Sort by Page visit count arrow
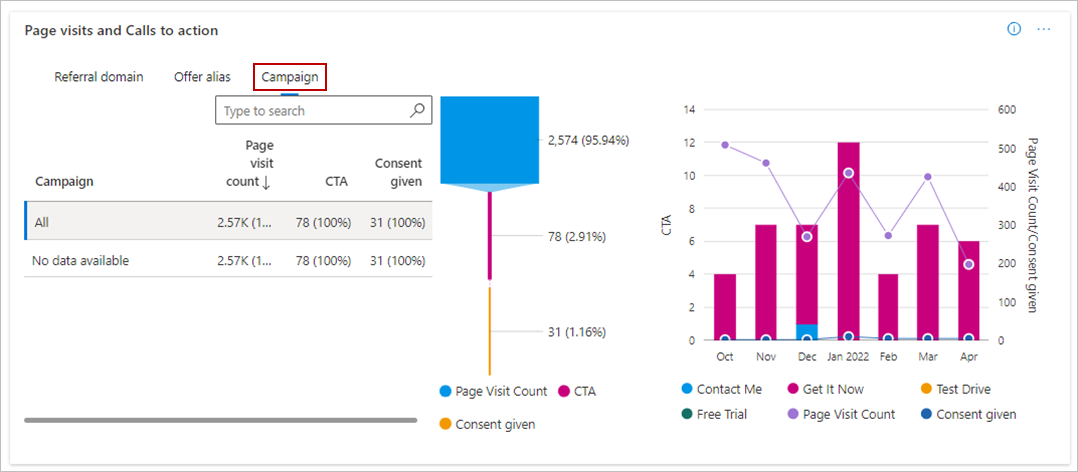Image resolution: width=1078 pixels, height=472 pixels. 266,182
